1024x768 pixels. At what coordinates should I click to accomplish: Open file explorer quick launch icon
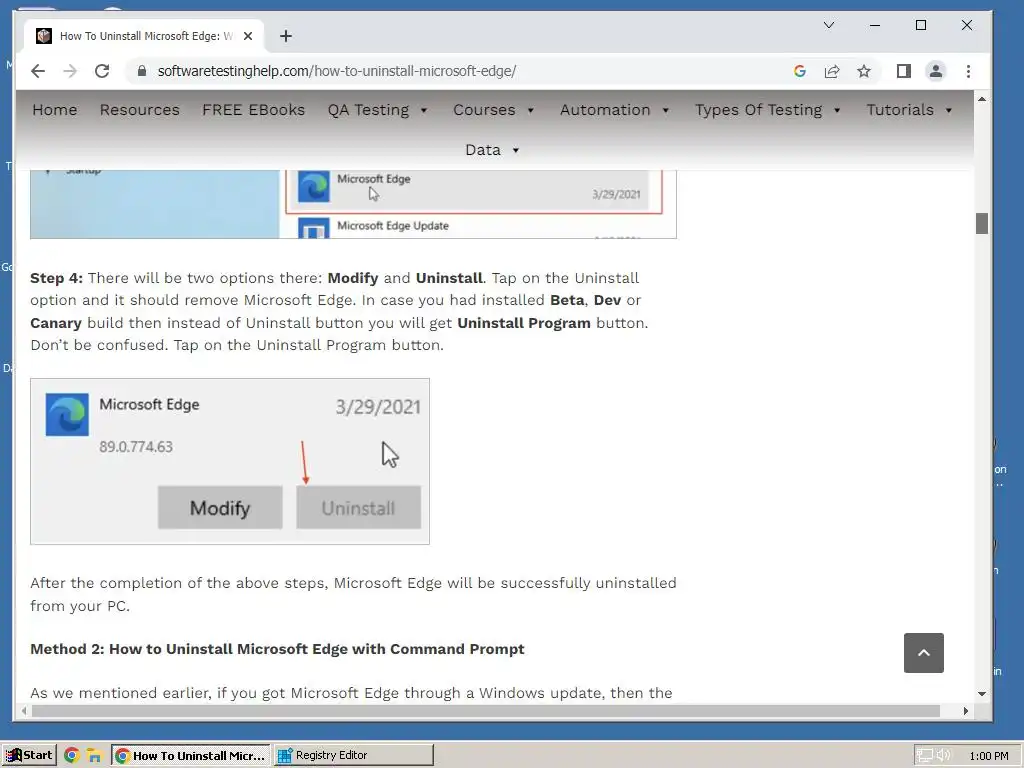point(95,756)
